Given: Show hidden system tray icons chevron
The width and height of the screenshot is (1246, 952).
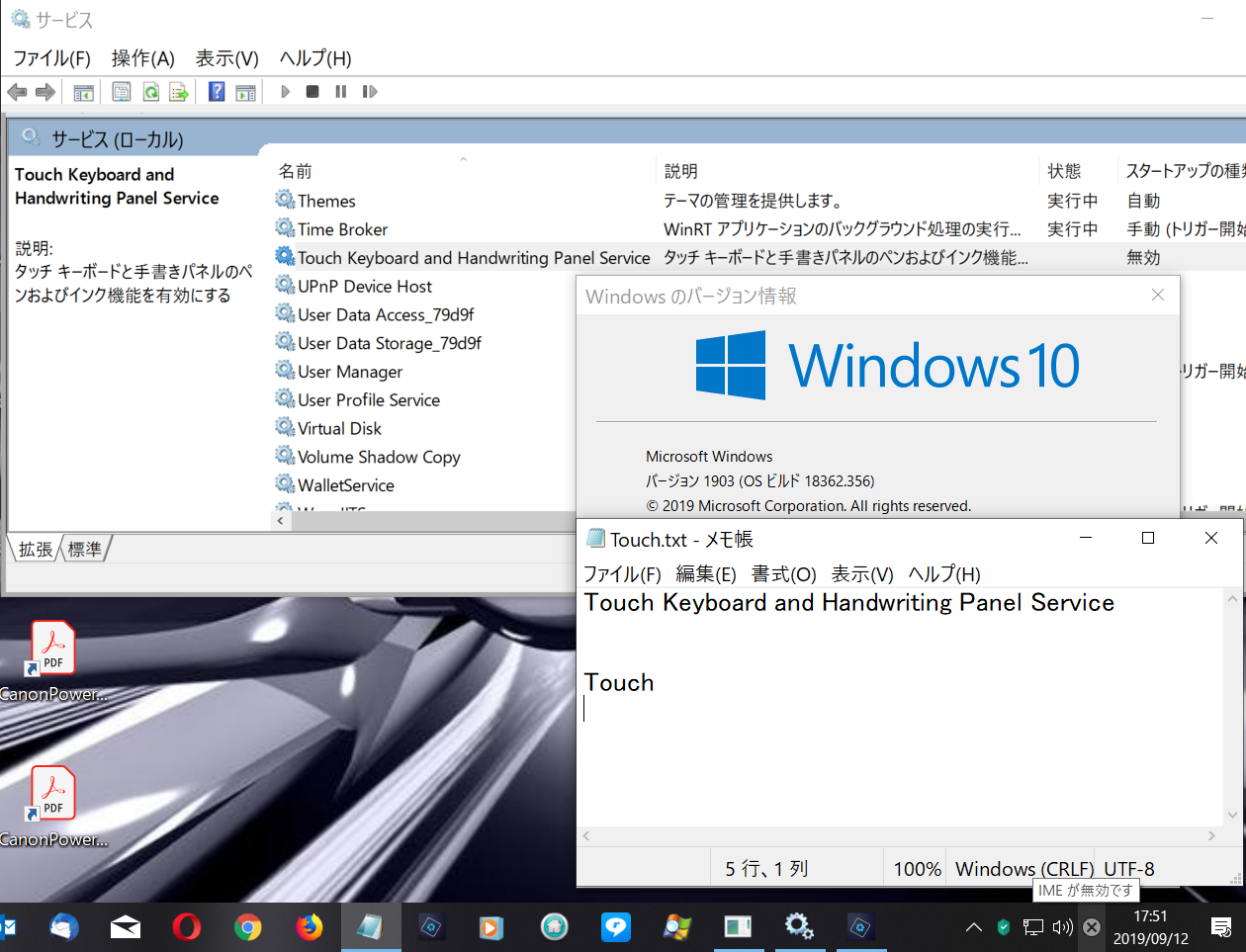Looking at the screenshot, I should [974, 927].
